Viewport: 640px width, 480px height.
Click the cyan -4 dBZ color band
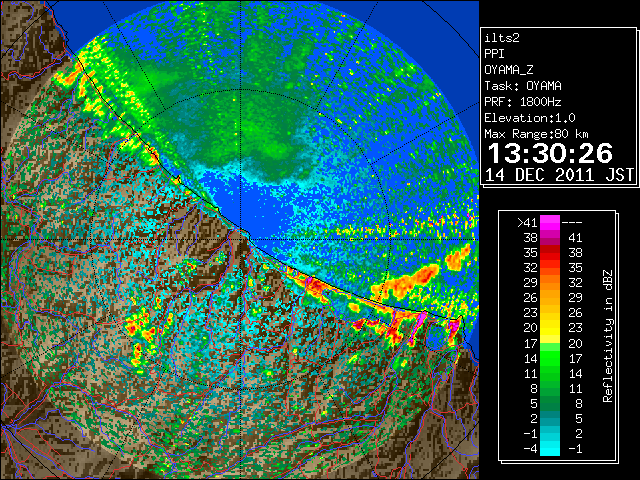[x=550, y=448]
